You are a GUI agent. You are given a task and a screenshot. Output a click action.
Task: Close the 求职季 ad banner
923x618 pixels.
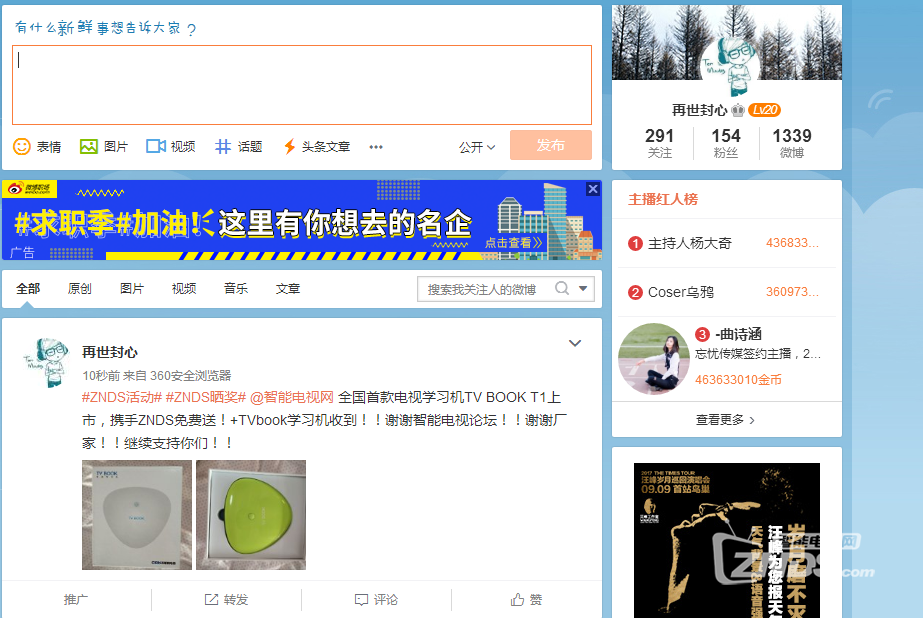593,189
